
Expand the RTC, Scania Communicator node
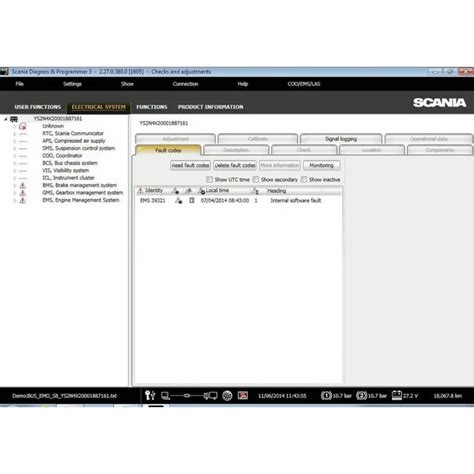(x=15, y=134)
